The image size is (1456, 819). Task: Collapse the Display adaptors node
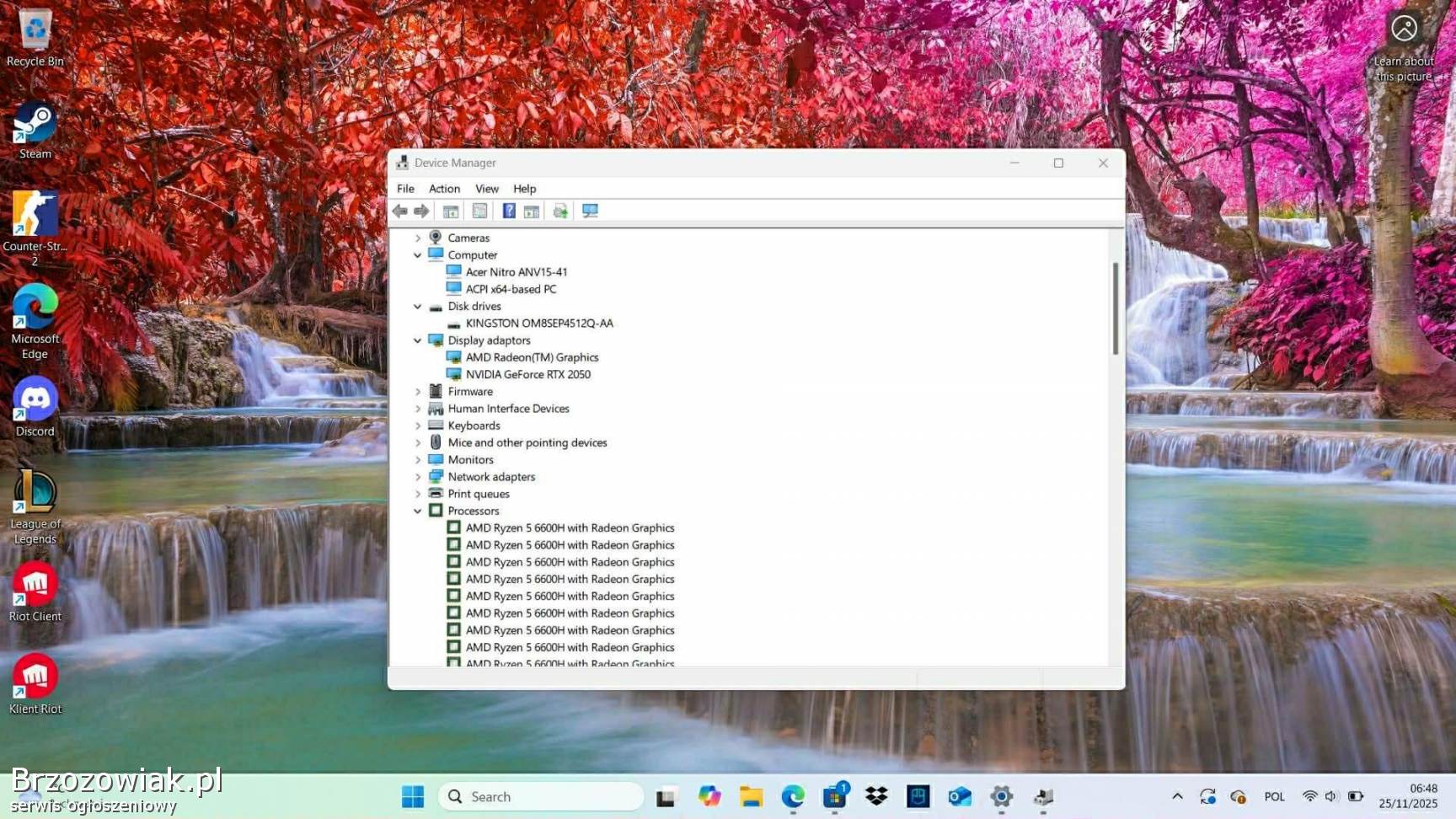418,340
